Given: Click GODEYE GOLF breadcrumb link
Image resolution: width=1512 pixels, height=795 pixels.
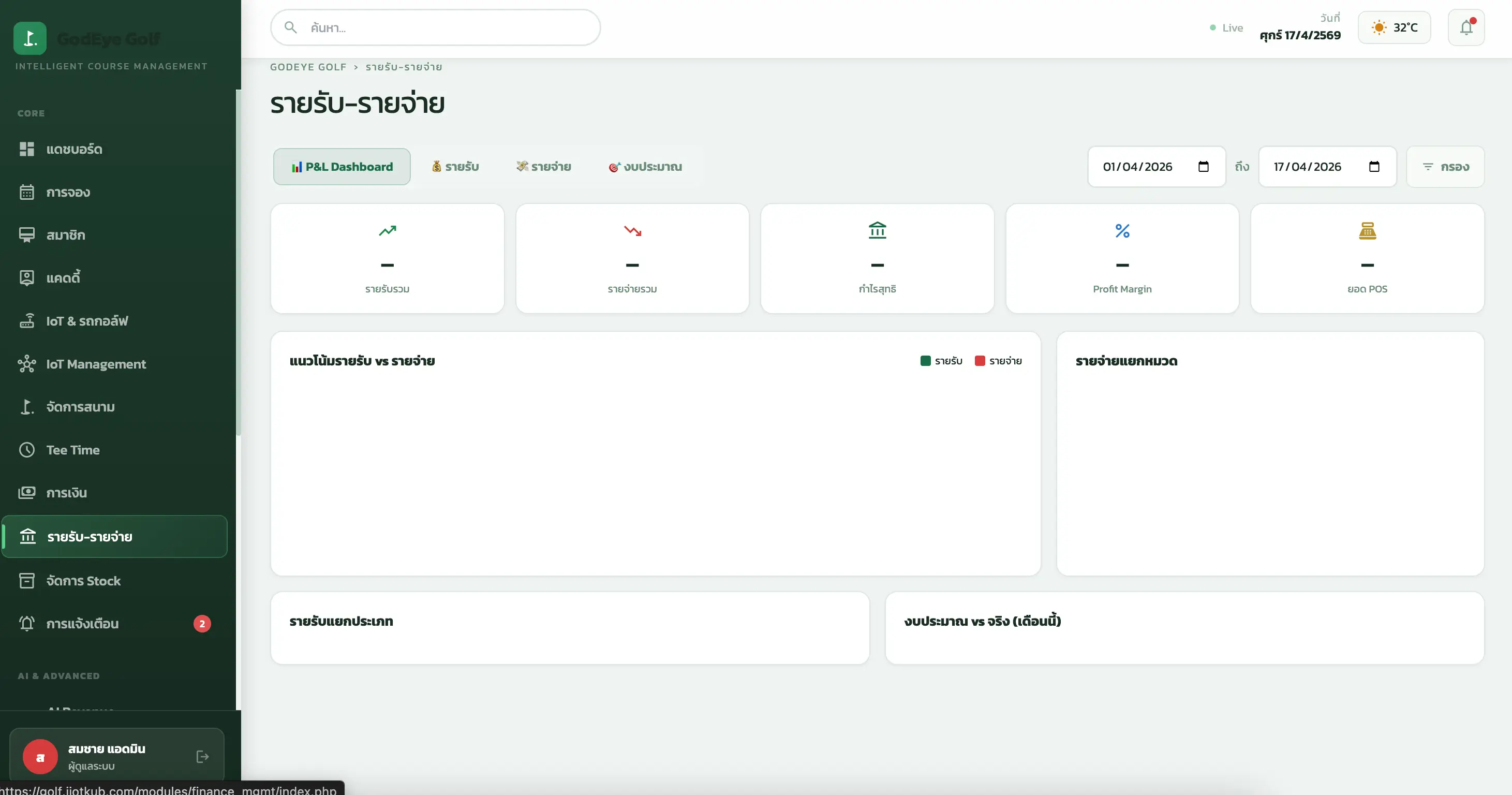Looking at the screenshot, I should 308,67.
